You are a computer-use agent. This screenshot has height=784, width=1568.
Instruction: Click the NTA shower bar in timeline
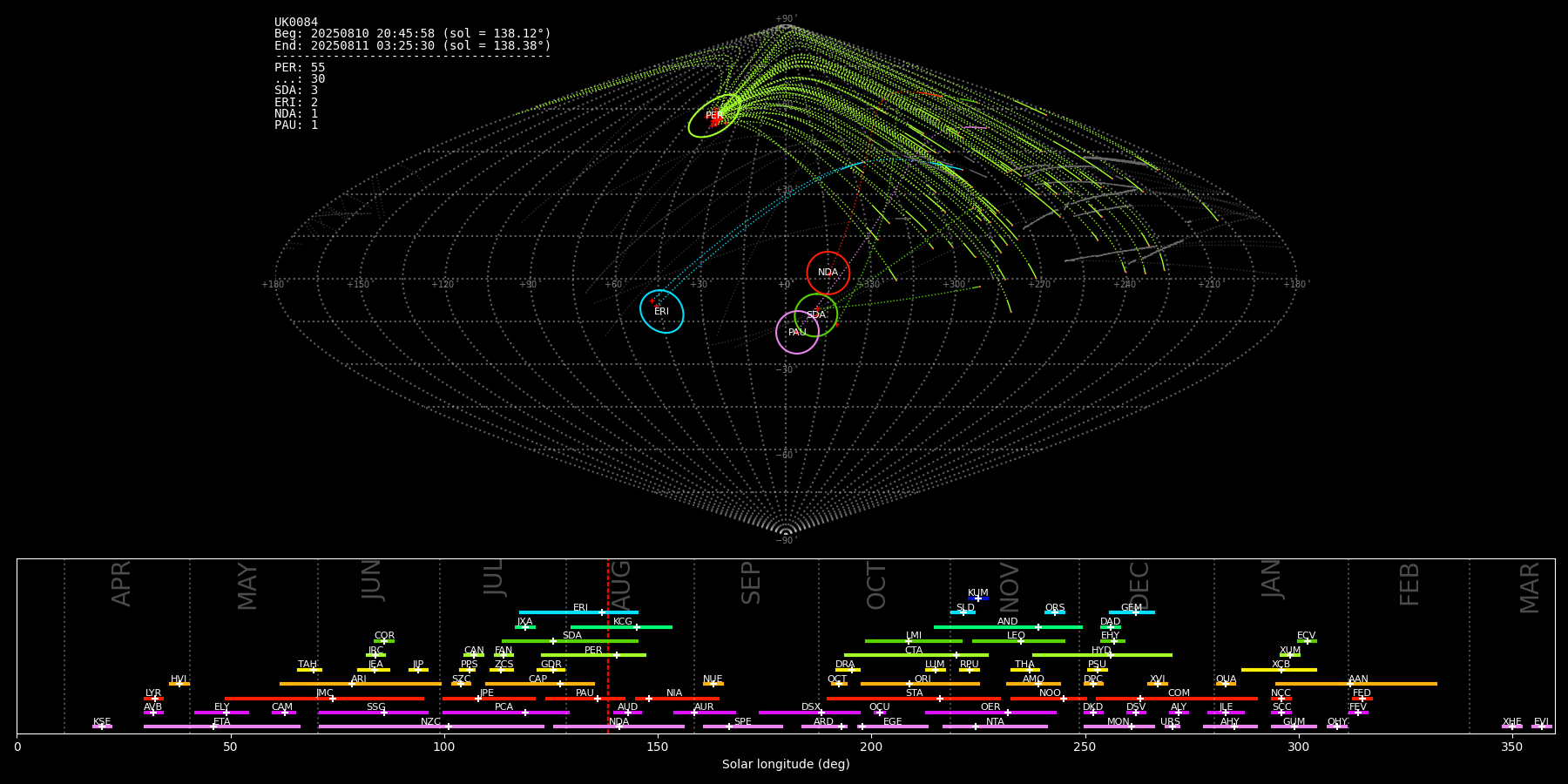point(995,727)
